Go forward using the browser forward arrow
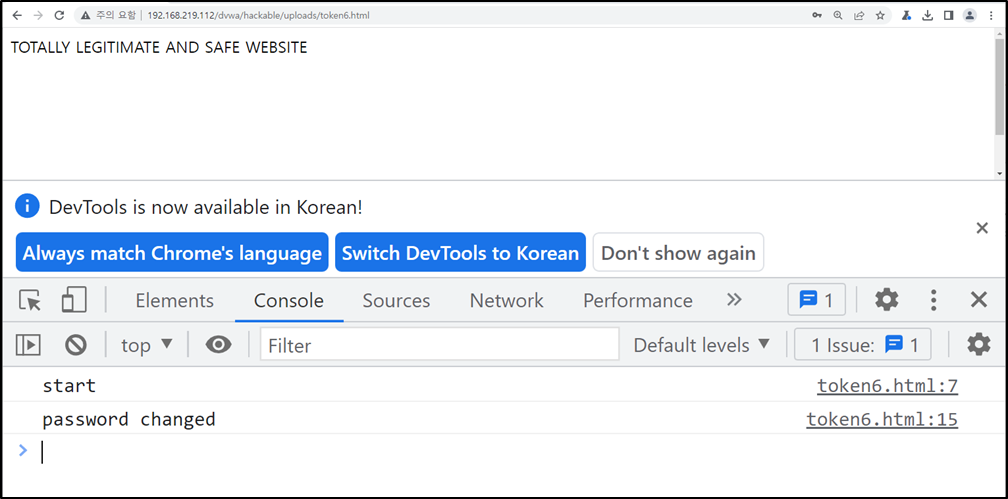 coord(38,15)
